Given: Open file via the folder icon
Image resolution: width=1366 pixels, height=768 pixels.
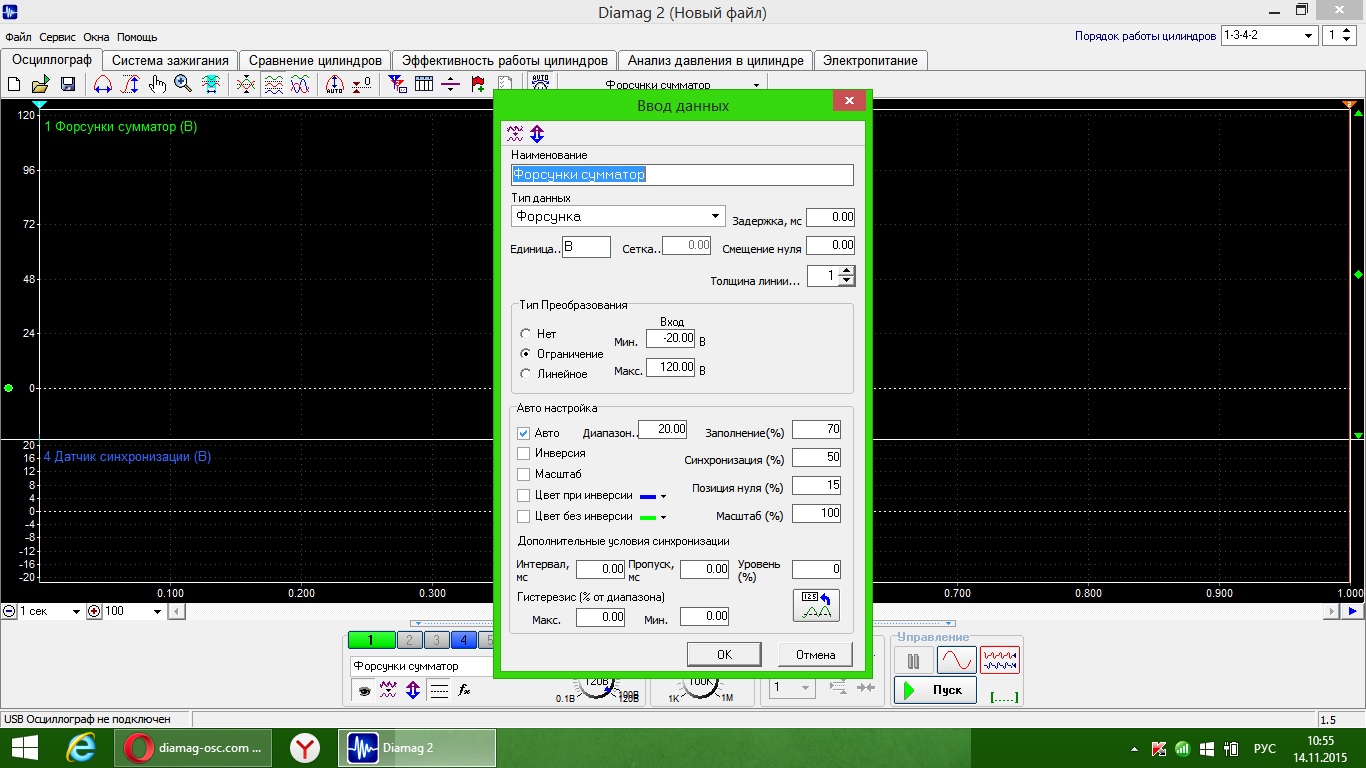Looking at the screenshot, I should 41,85.
